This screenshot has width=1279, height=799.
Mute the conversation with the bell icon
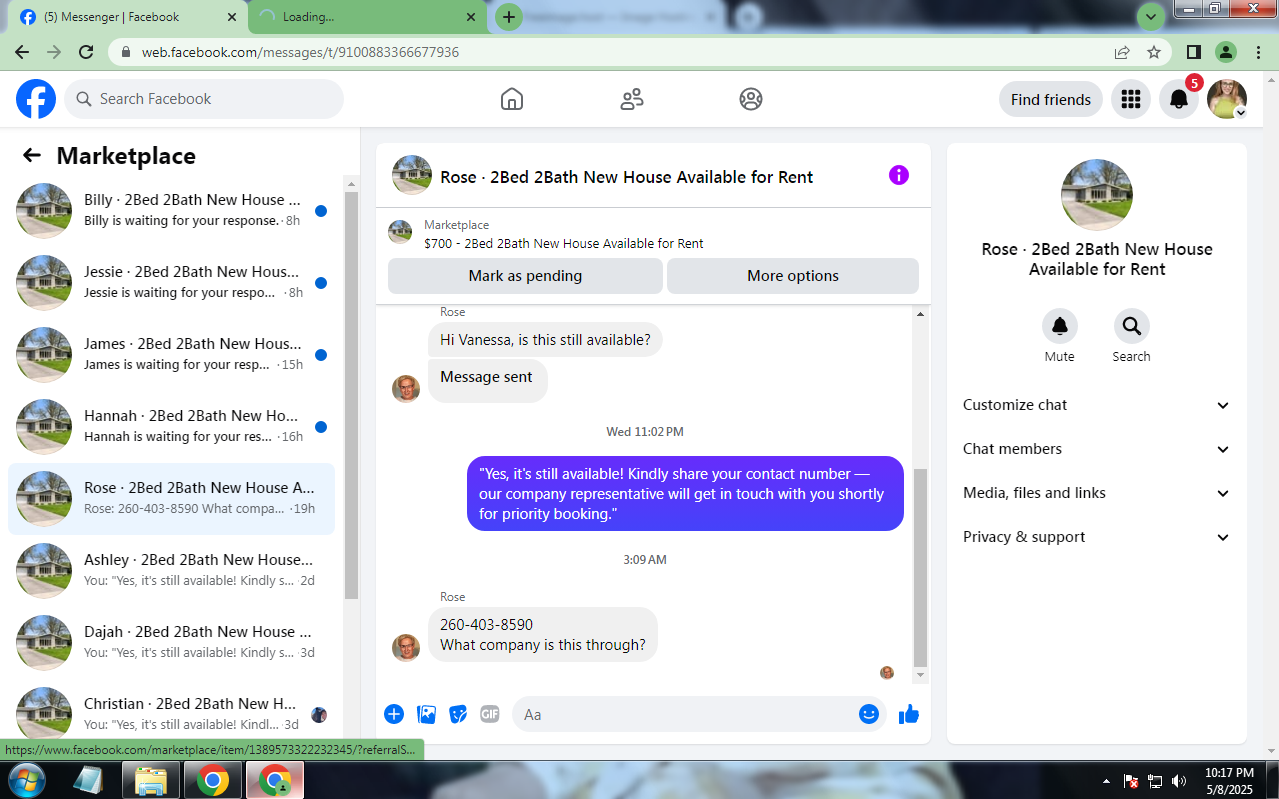click(1060, 326)
